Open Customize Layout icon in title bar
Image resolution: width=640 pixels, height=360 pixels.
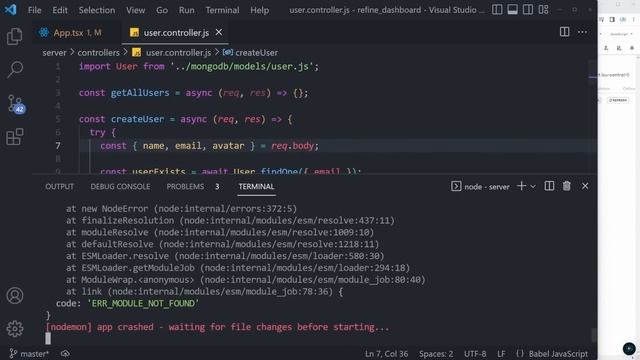(x=543, y=9)
